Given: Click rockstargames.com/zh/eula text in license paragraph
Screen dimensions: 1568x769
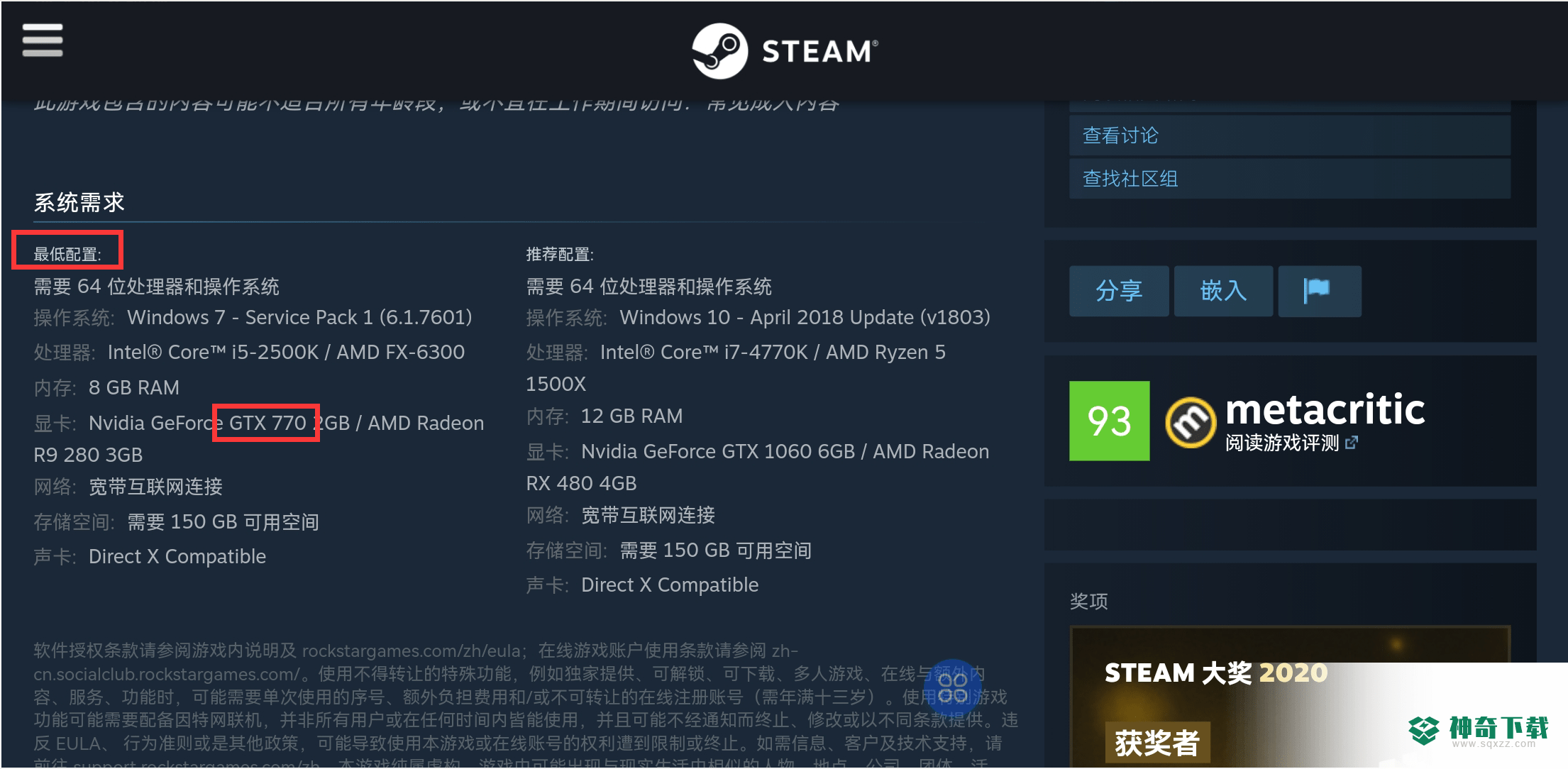Looking at the screenshot, I should [x=412, y=651].
